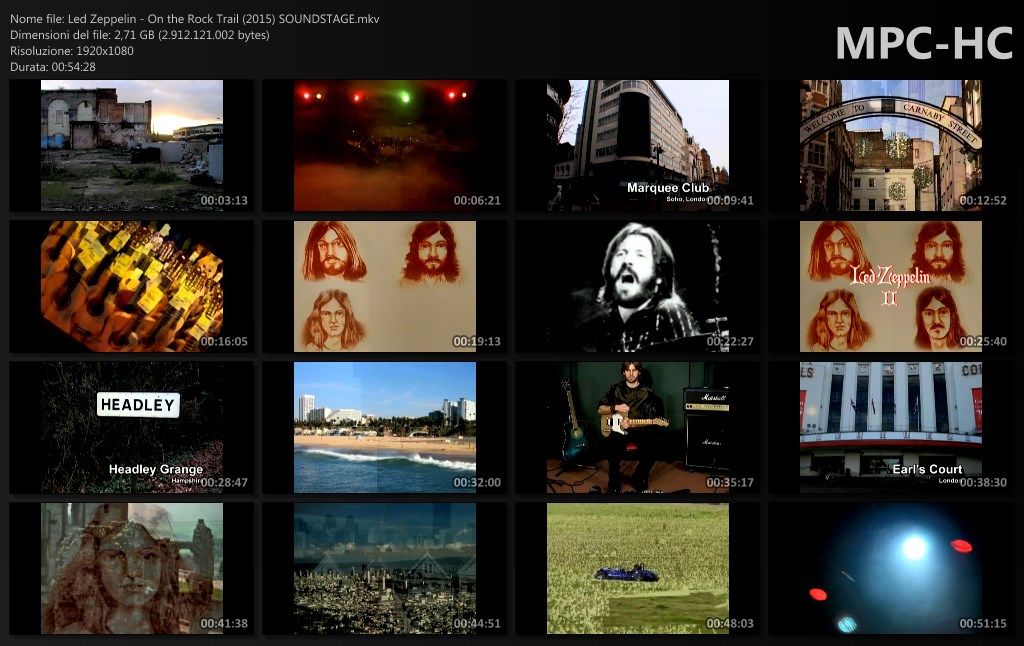The height and width of the screenshot is (646, 1024).
Task: Open the Carnaby Street arch thumbnail
Action: pyautogui.click(x=891, y=145)
